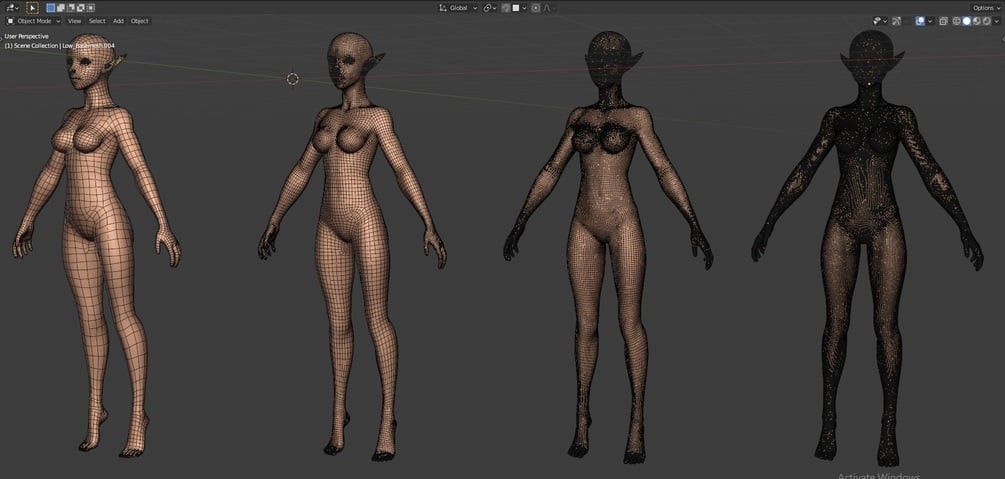The height and width of the screenshot is (479, 1005).
Task: Choose the Invert selection mode icon
Action: click(x=81, y=8)
